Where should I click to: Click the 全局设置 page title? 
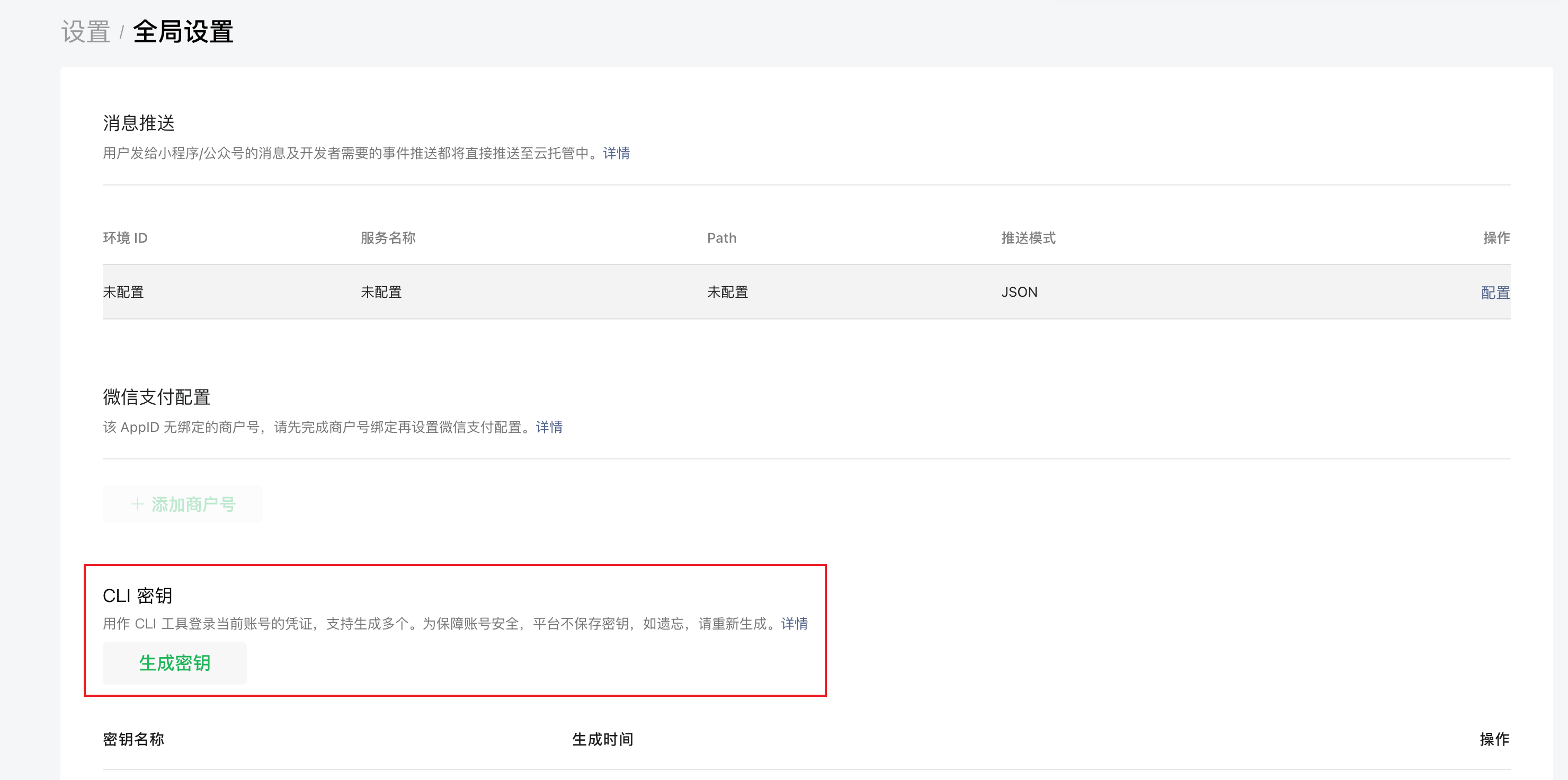point(183,32)
